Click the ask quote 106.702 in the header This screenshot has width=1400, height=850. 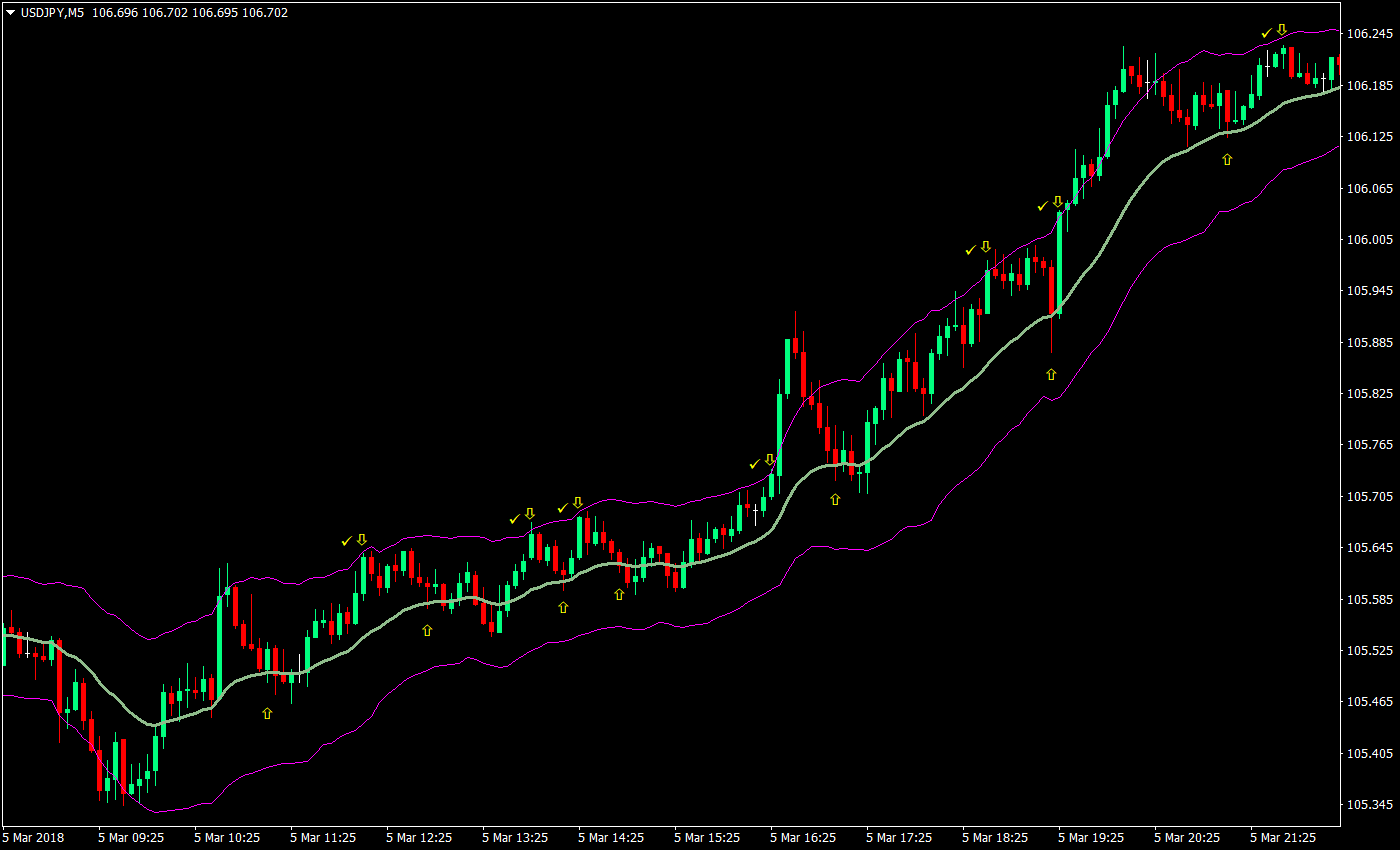tap(166, 12)
